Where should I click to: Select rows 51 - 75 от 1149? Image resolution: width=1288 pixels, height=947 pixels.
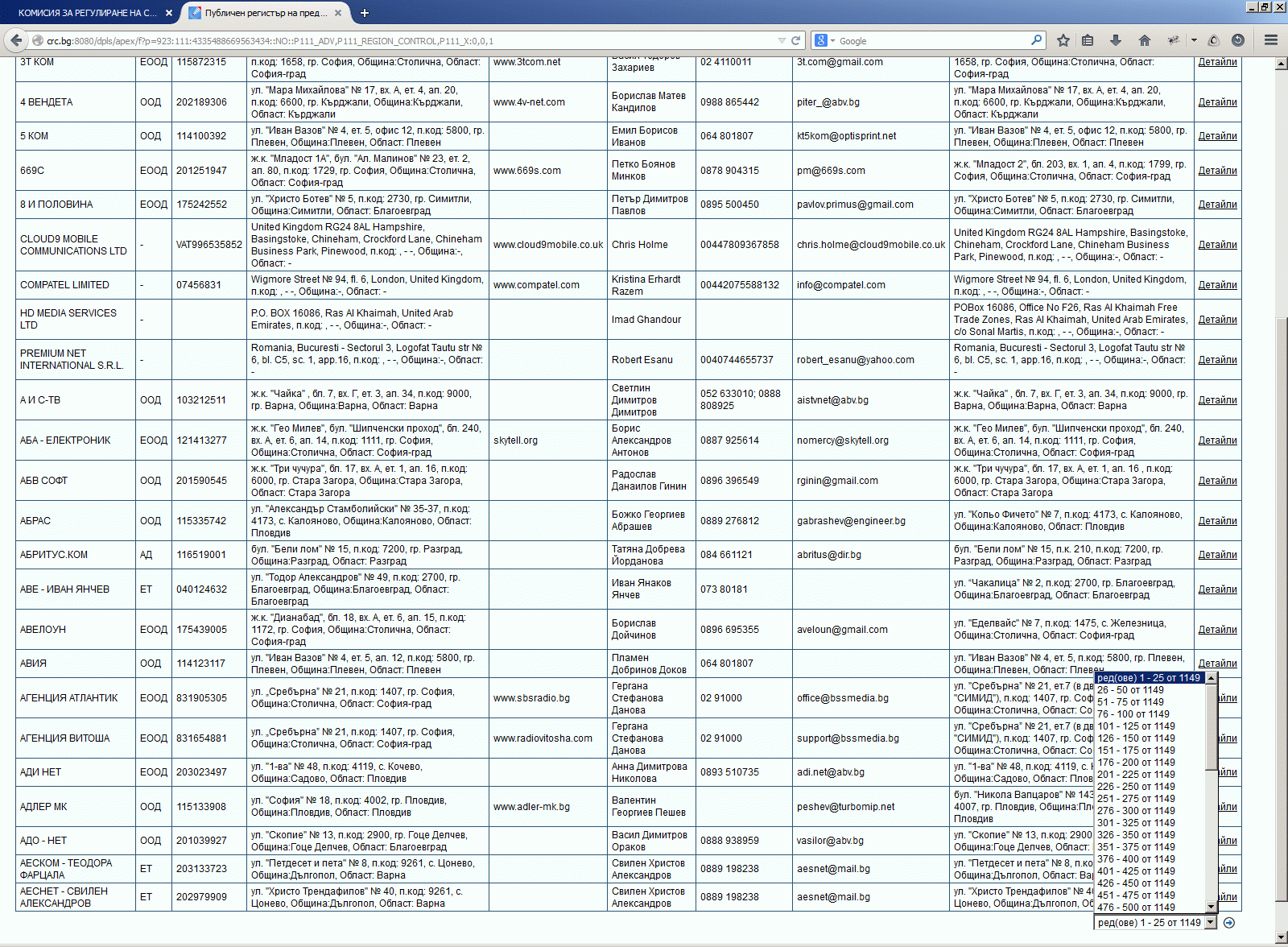(1130, 702)
